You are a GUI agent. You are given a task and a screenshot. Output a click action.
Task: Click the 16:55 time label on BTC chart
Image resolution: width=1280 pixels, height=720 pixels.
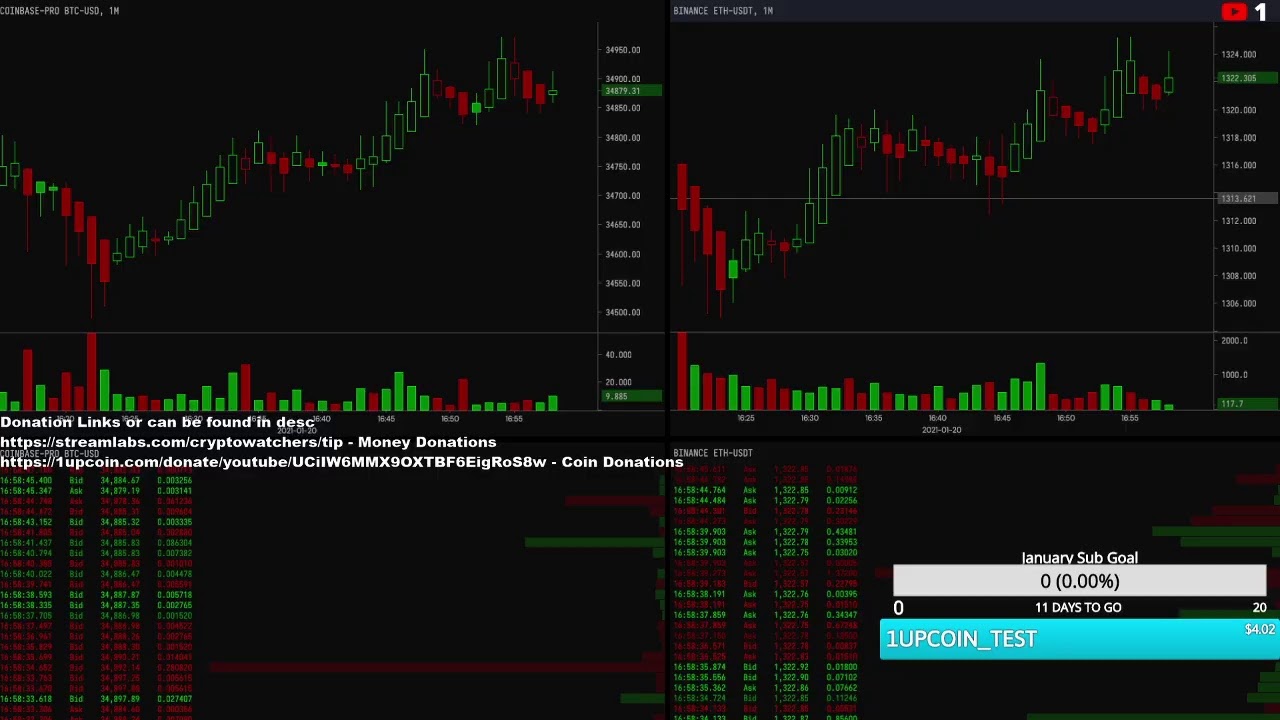click(513, 419)
